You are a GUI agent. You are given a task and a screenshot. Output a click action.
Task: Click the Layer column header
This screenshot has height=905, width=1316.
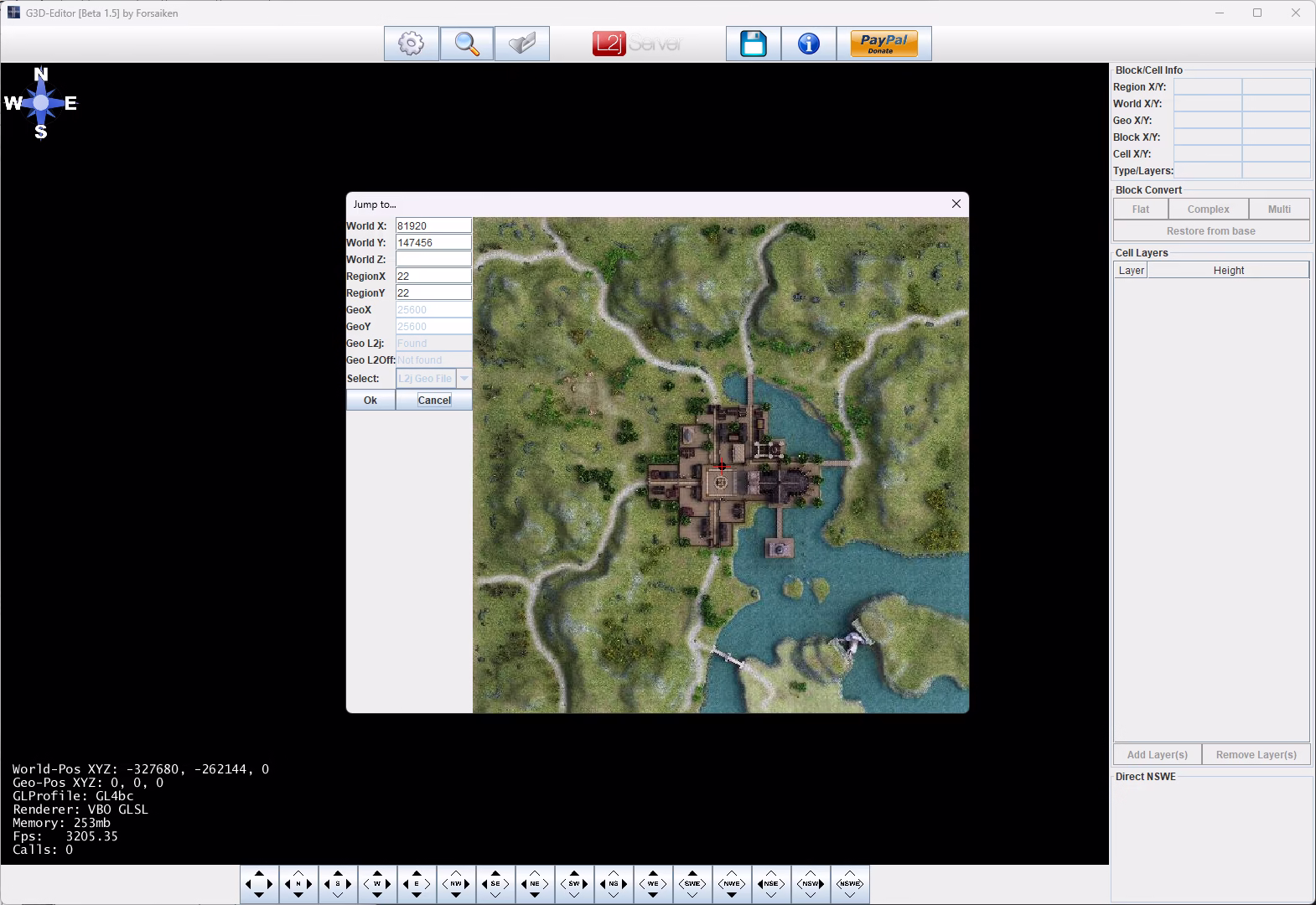coord(1131,271)
